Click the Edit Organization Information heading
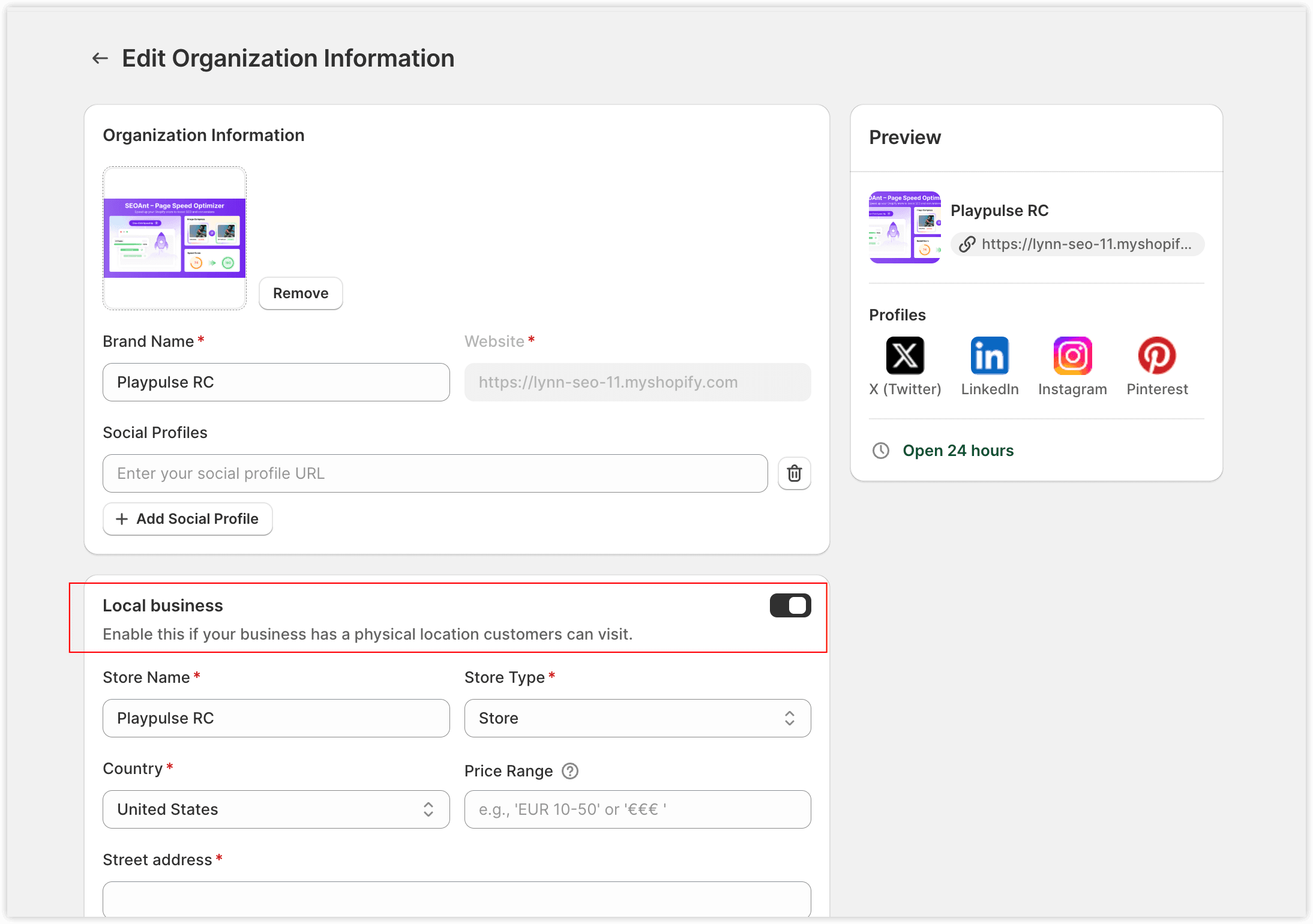 coord(288,58)
